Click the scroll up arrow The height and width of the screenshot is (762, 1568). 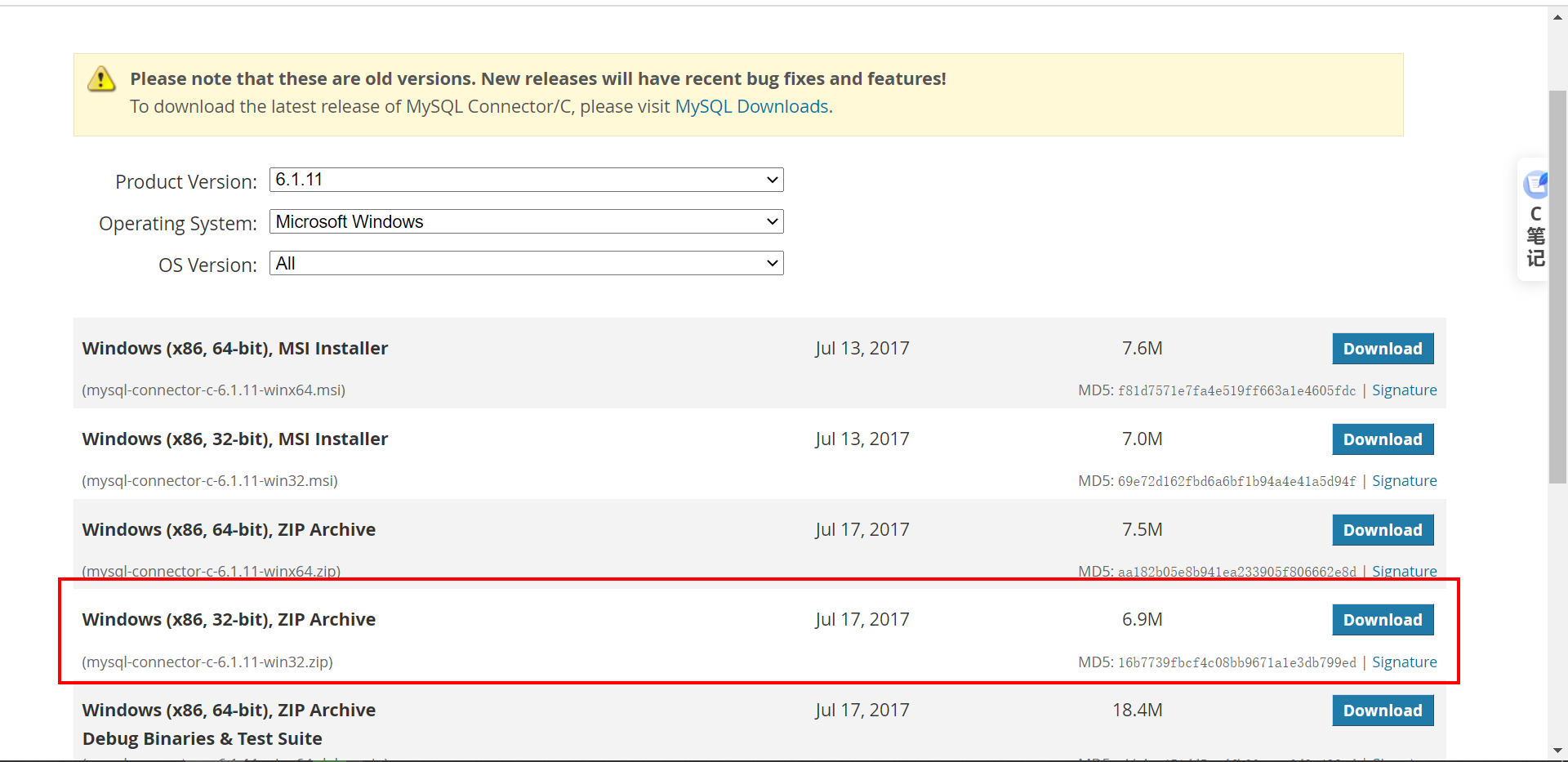[1557, 17]
